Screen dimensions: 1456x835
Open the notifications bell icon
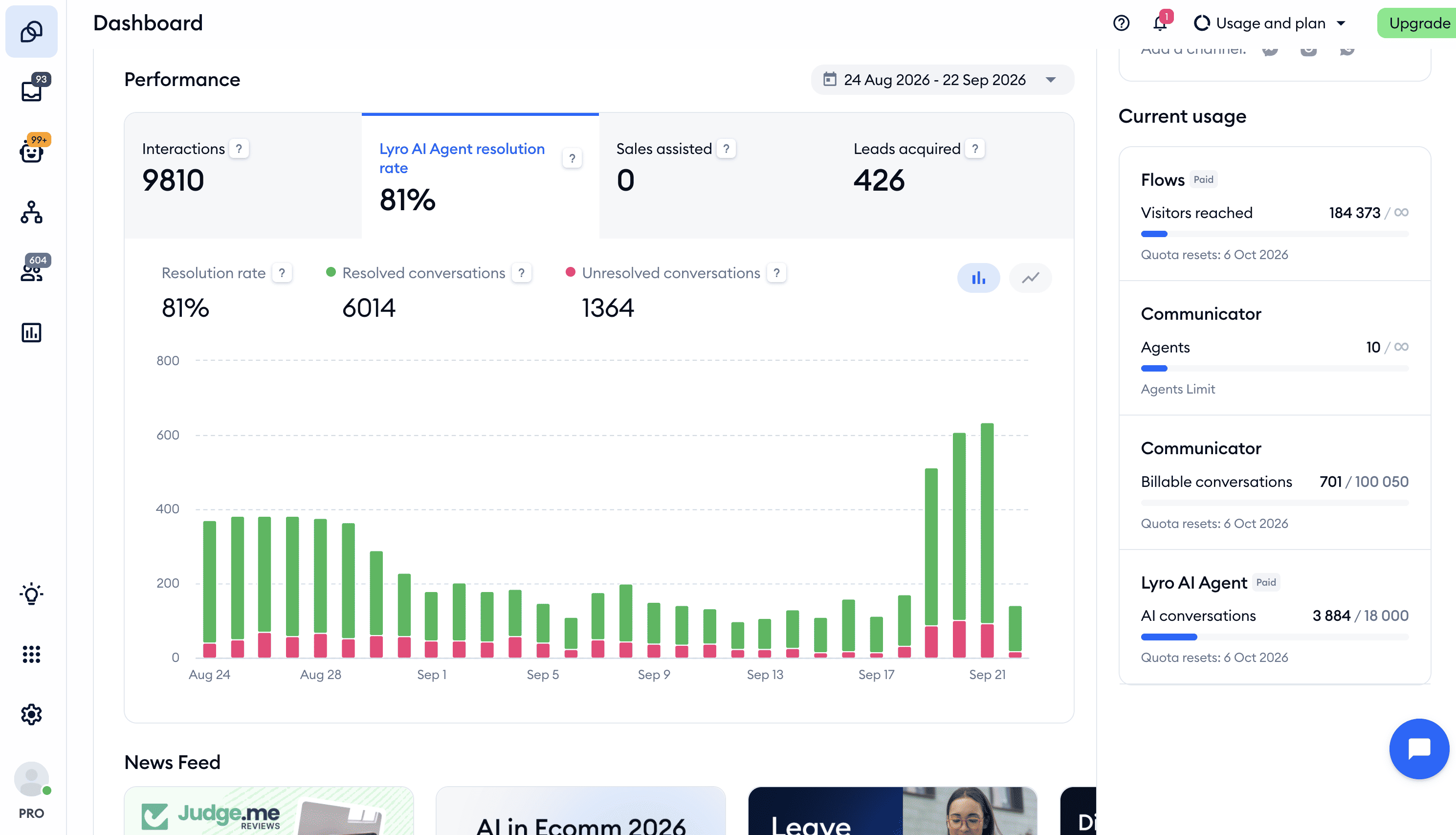point(1160,23)
